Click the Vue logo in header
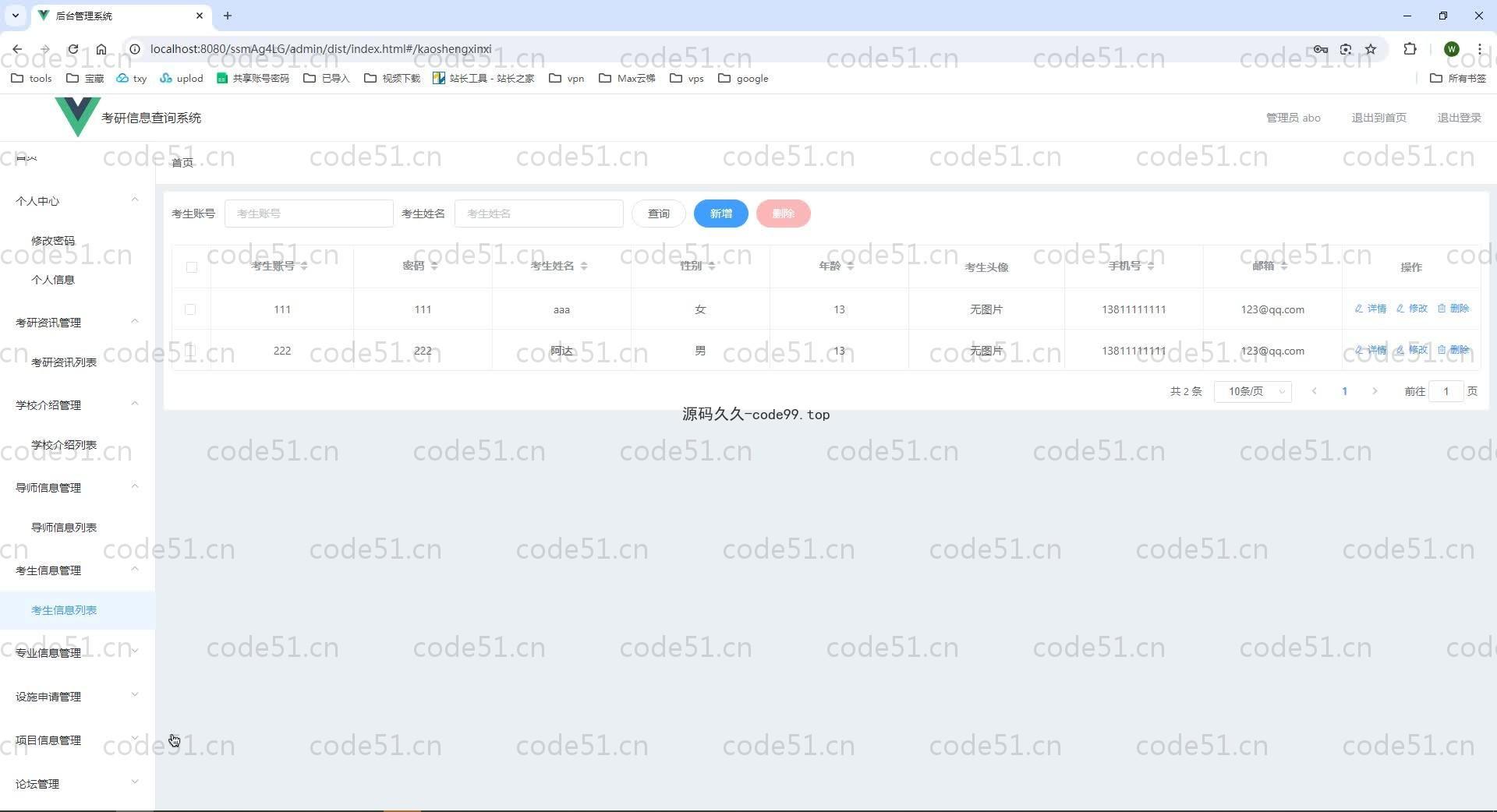The image size is (1497, 812). (x=77, y=116)
